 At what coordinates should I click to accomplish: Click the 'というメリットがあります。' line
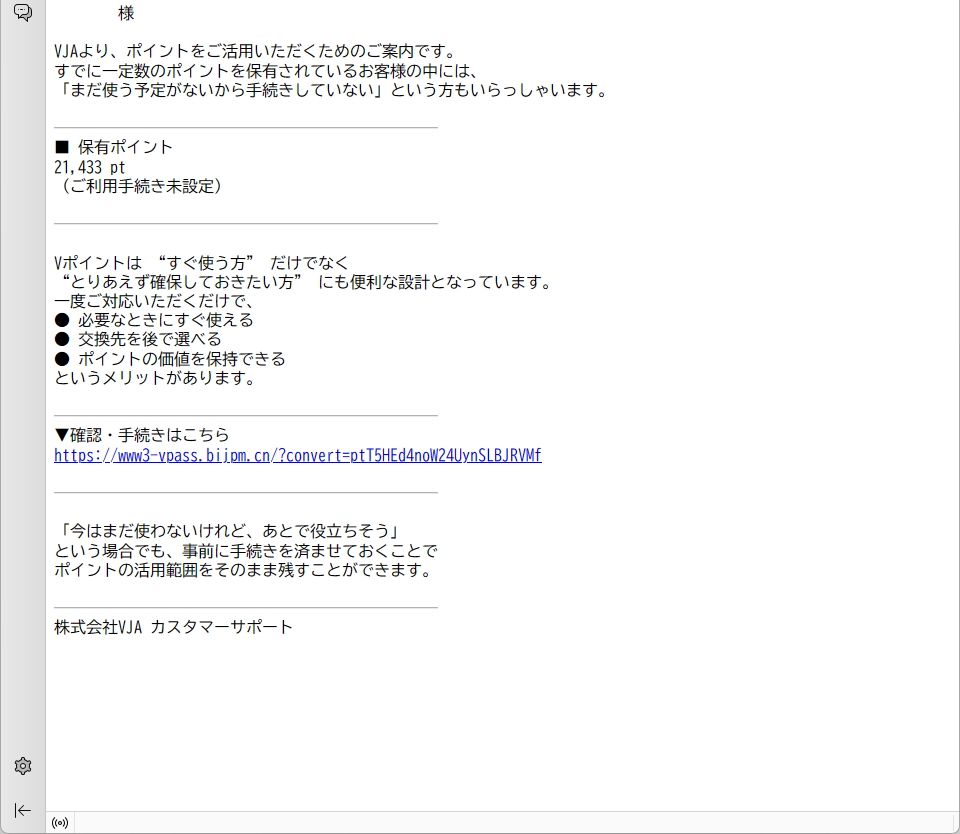click(x=156, y=379)
